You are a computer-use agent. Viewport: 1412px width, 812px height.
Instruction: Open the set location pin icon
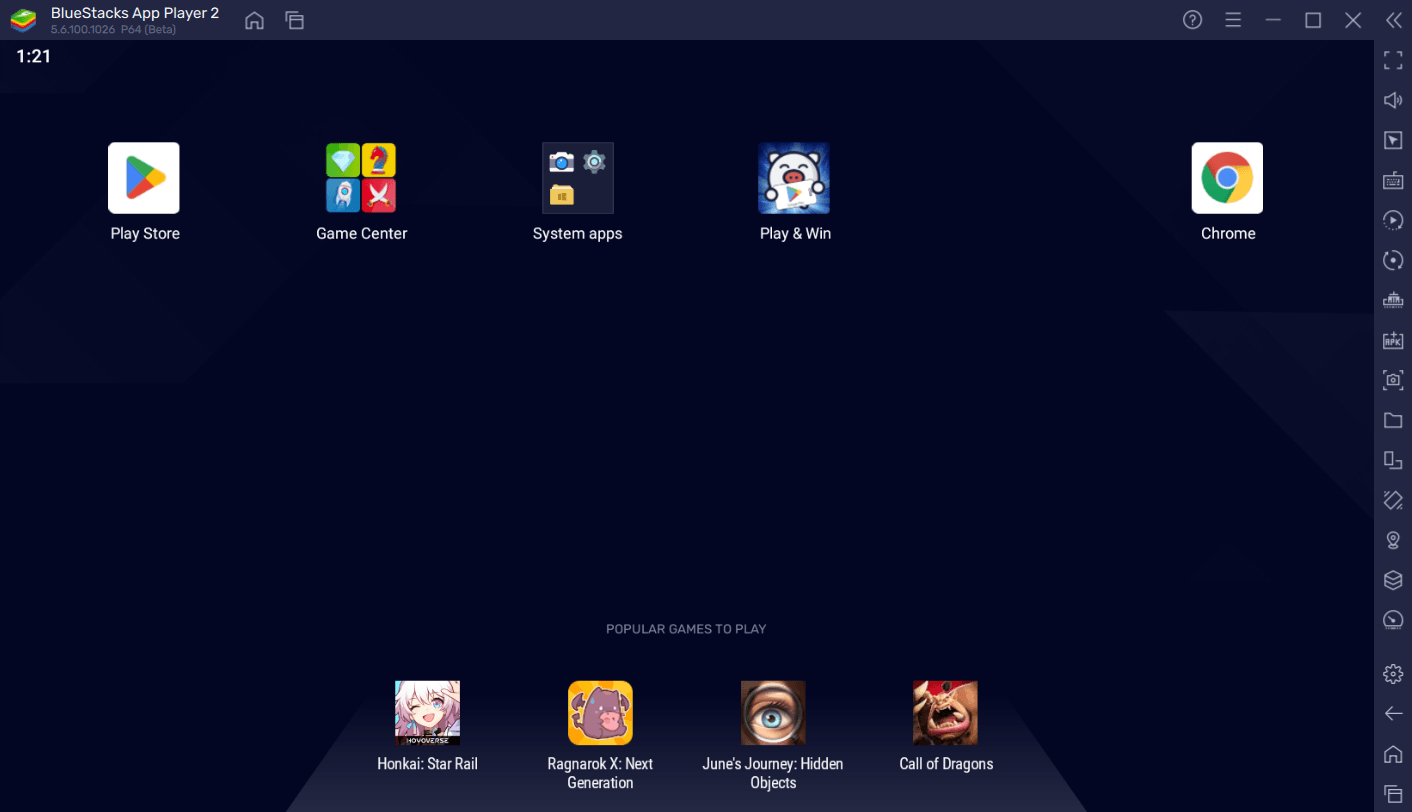click(x=1393, y=540)
